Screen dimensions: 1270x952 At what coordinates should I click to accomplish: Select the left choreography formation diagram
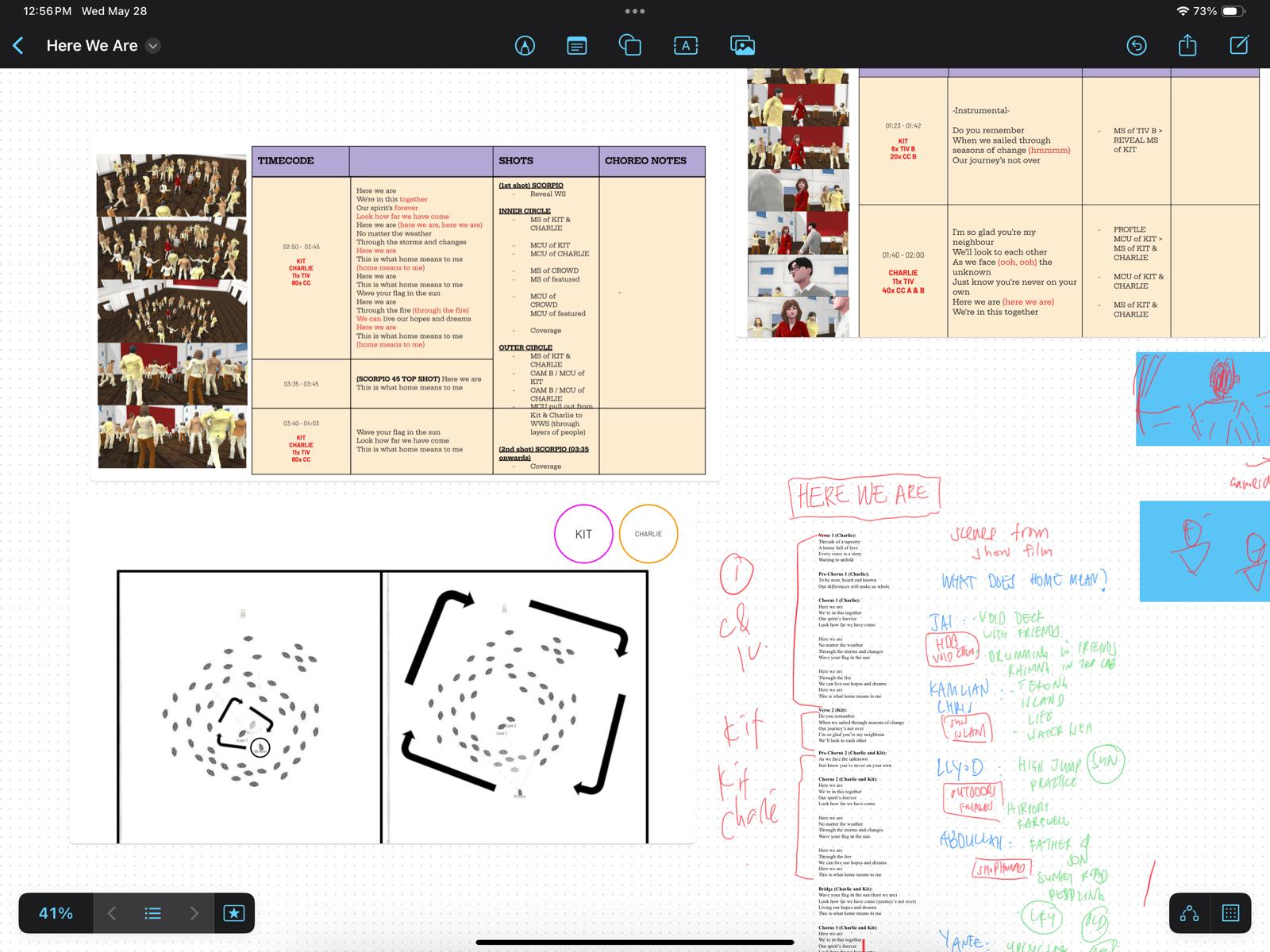(x=249, y=706)
